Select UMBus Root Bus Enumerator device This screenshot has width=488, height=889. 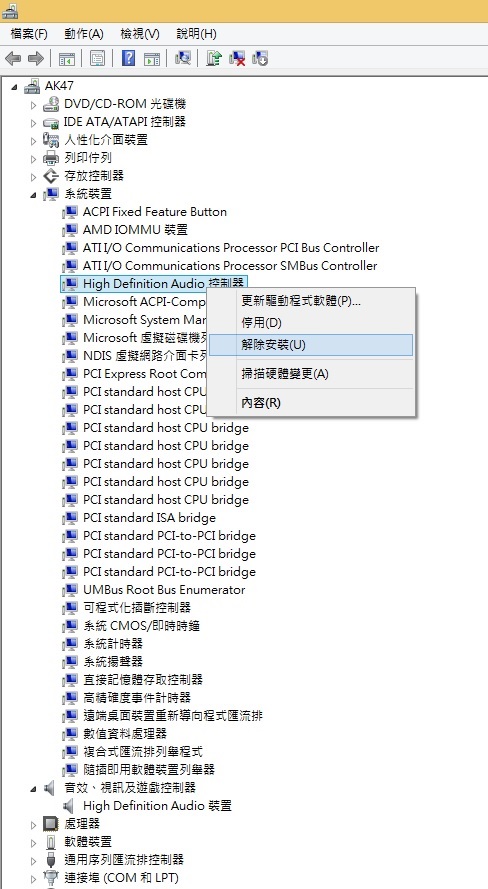click(164, 590)
